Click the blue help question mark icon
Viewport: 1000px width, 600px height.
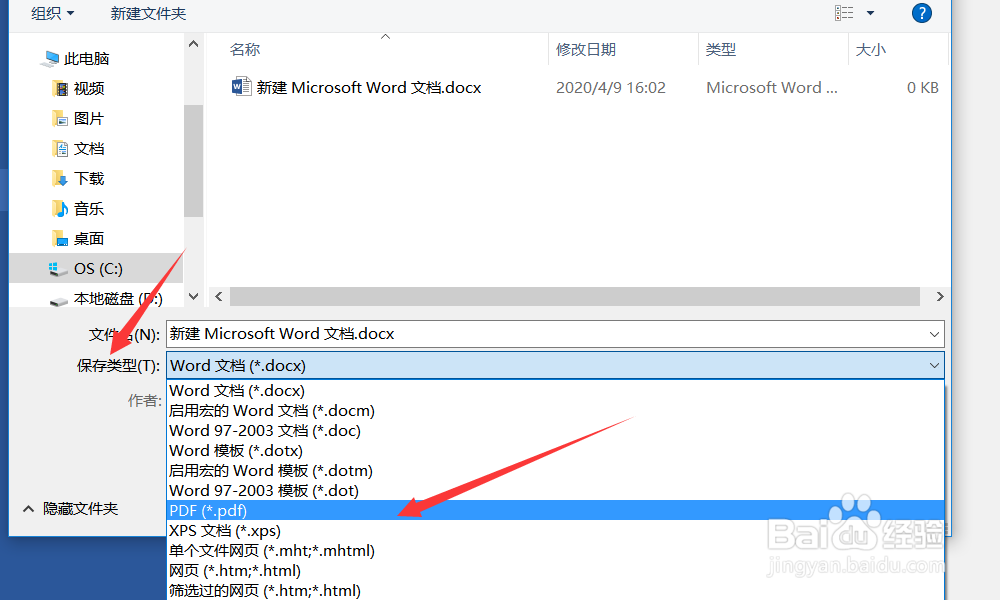pyautogui.click(x=922, y=13)
